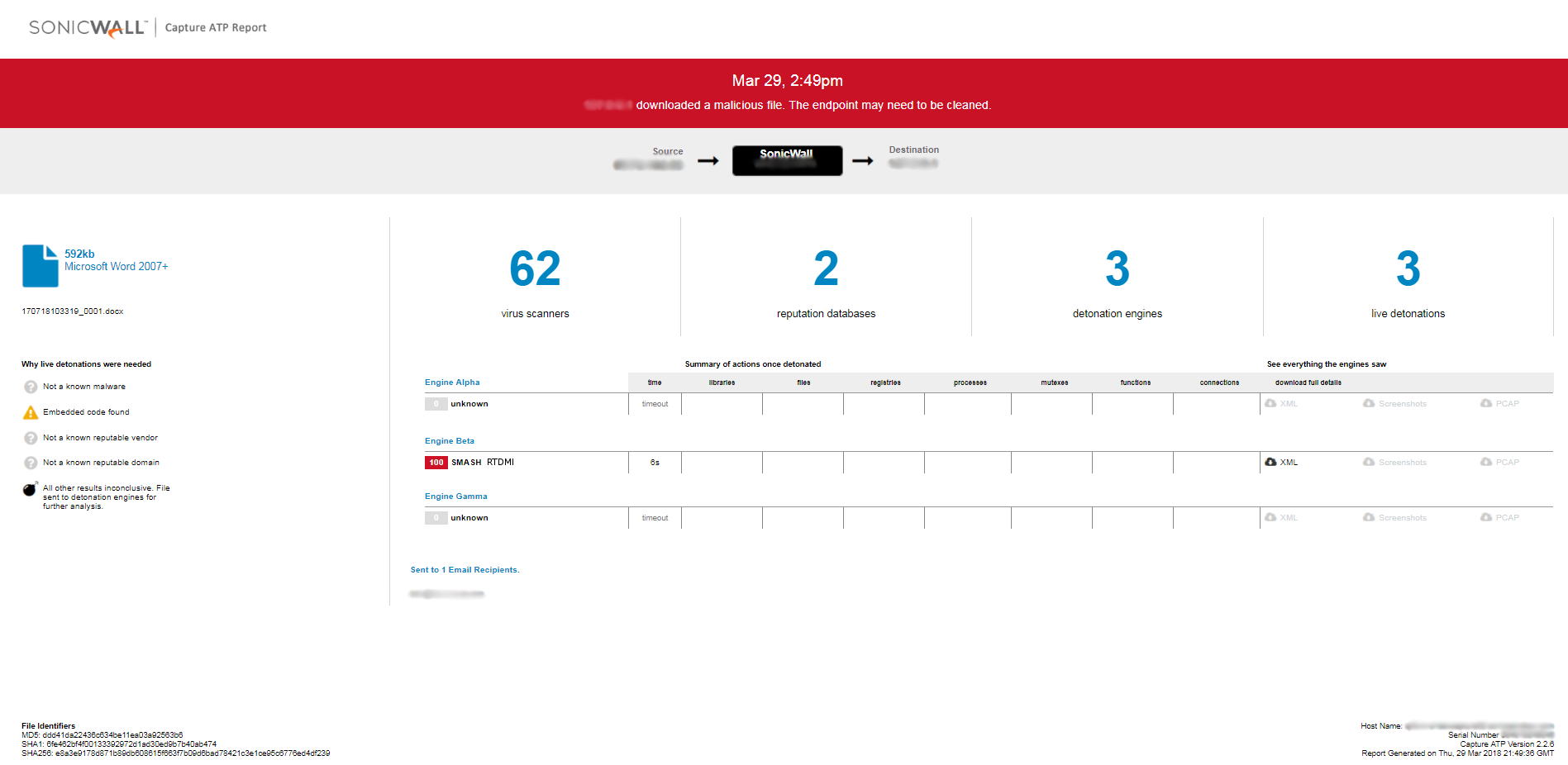Viewport: 1568px width, 765px height.
Task: Click the 3 detonation engines count
Action: click(1118, 269)
